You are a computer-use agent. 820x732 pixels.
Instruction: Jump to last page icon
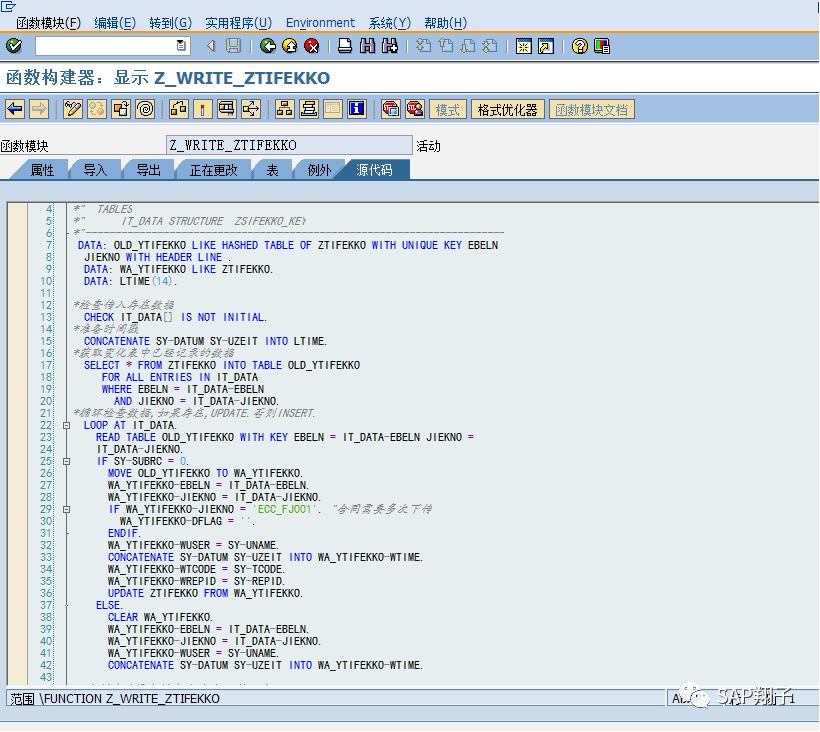(x=490, y=46)
